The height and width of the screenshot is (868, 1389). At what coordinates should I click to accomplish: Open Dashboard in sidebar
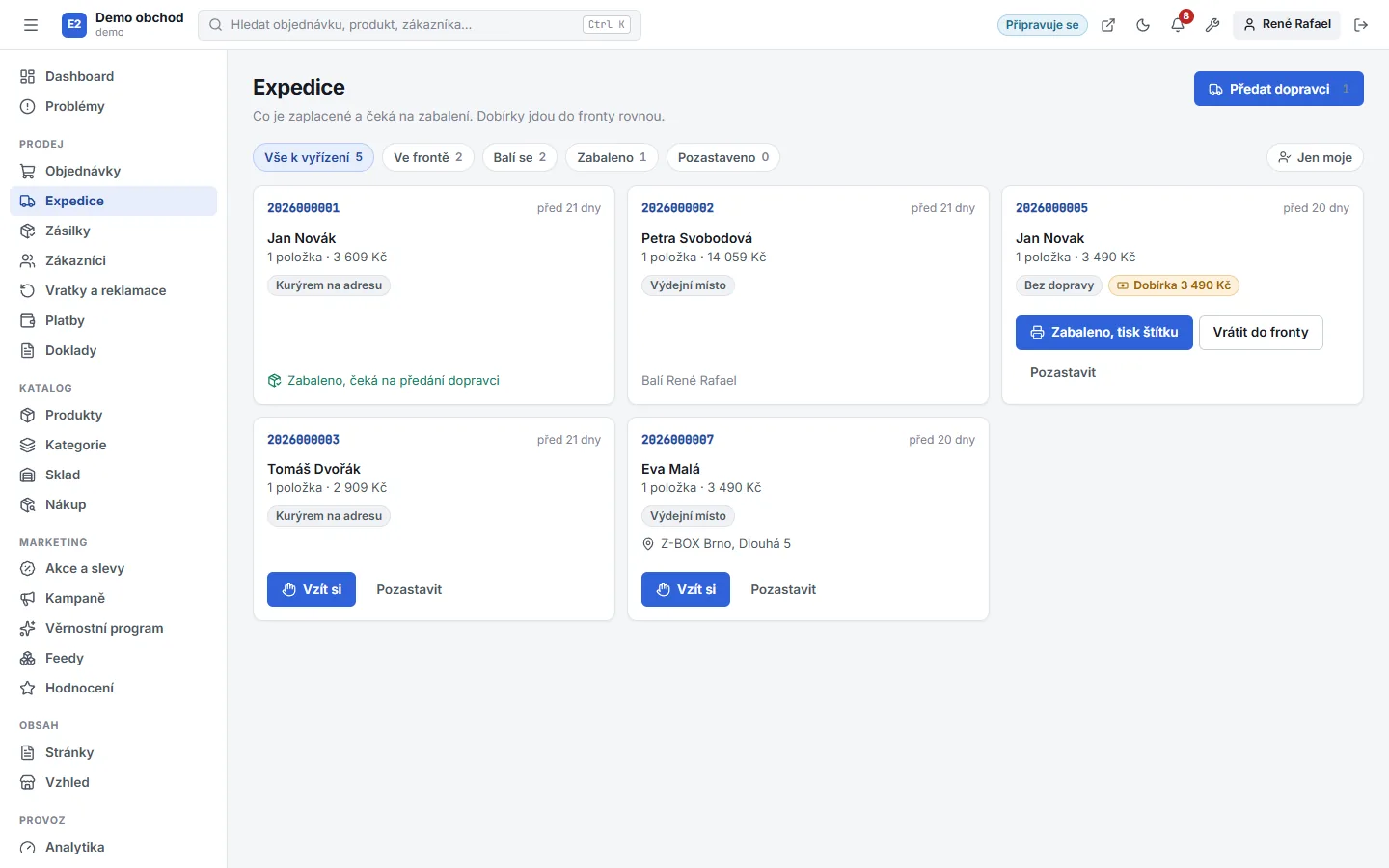click(x=113, y=76)
